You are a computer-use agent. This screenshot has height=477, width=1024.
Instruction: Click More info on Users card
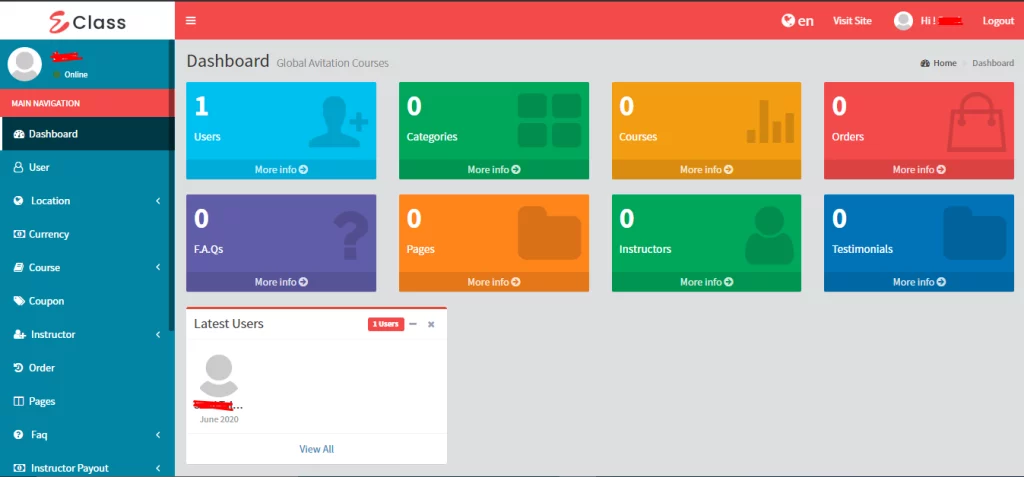(281, 169)
